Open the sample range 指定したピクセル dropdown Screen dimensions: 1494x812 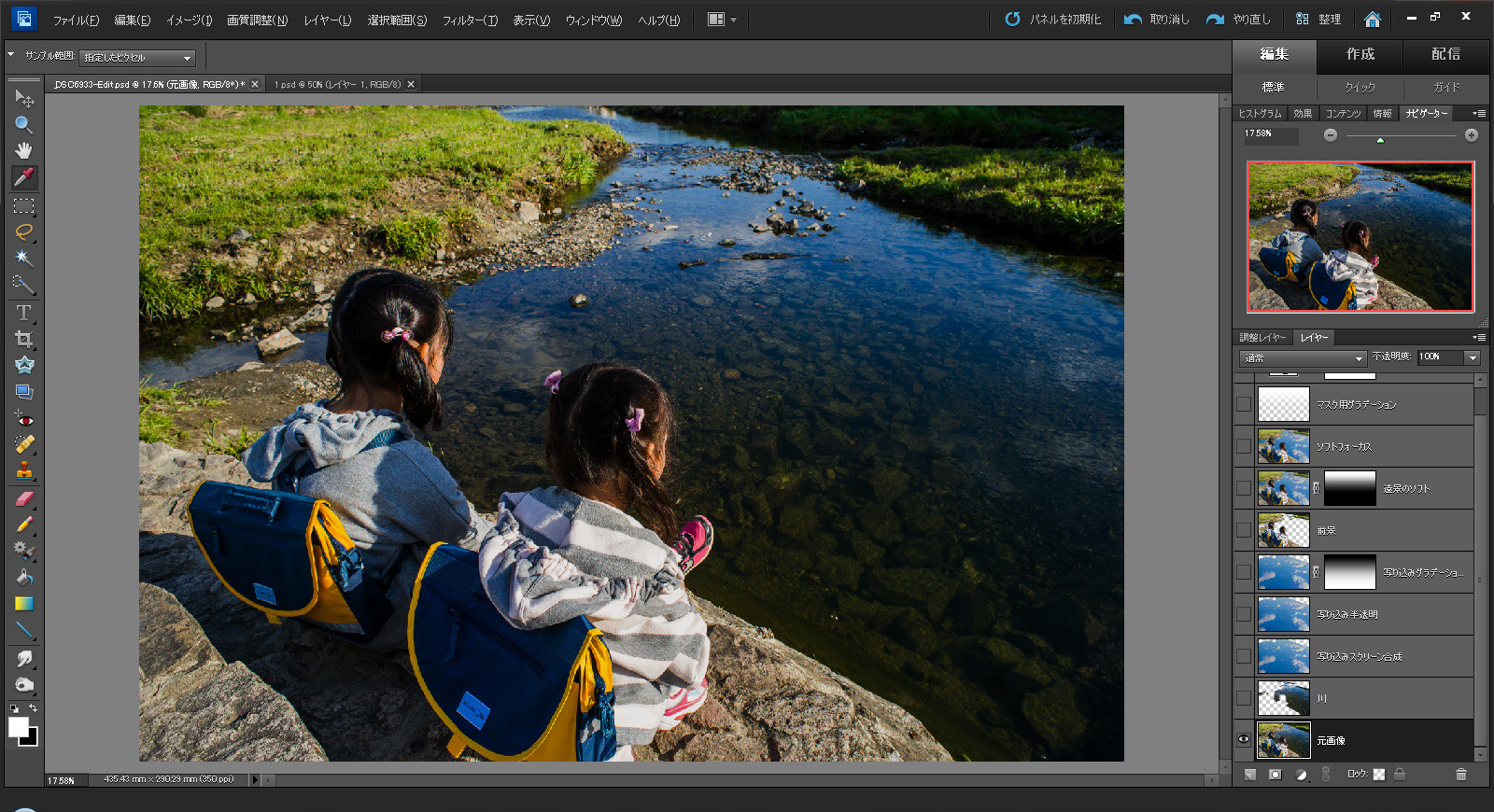[137, 58]
